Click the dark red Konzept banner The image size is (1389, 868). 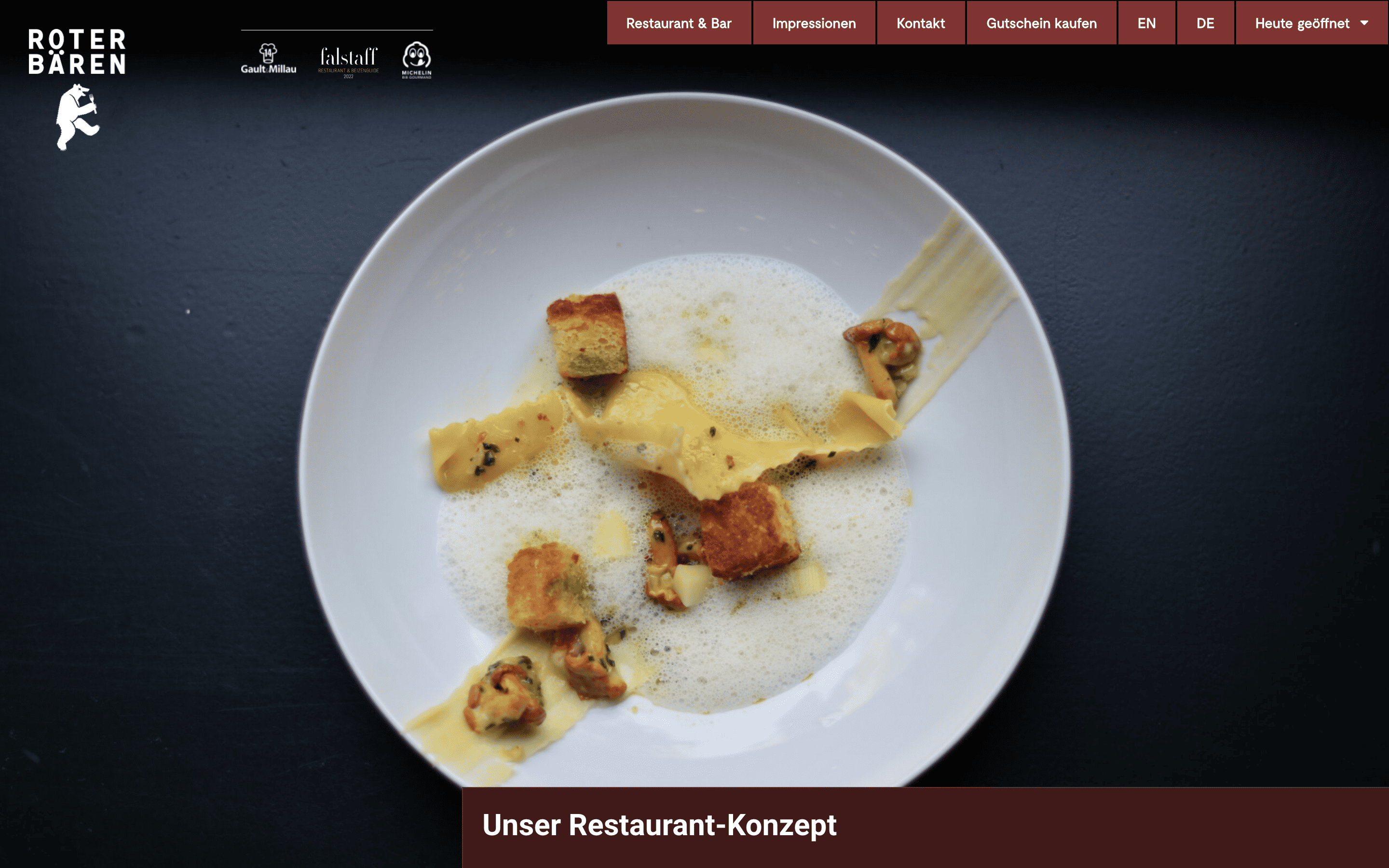925,827
